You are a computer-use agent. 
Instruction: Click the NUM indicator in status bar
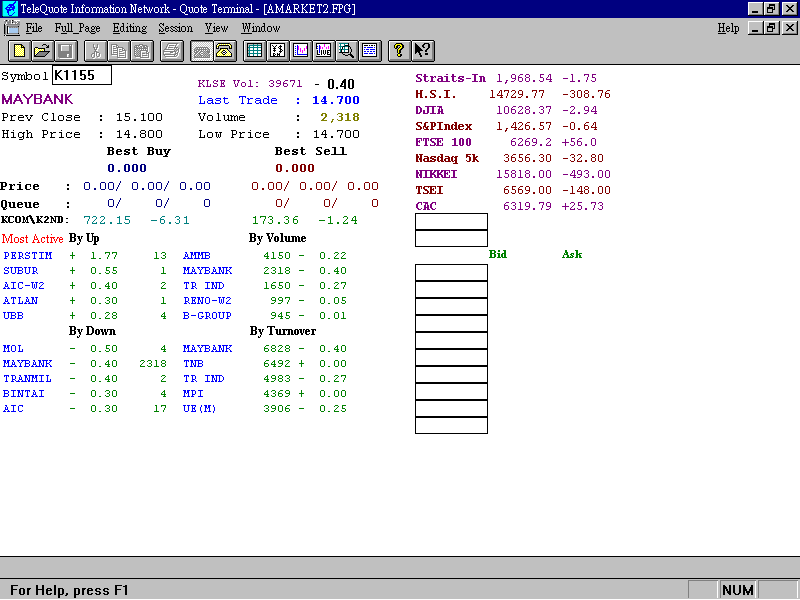point(738,590)
